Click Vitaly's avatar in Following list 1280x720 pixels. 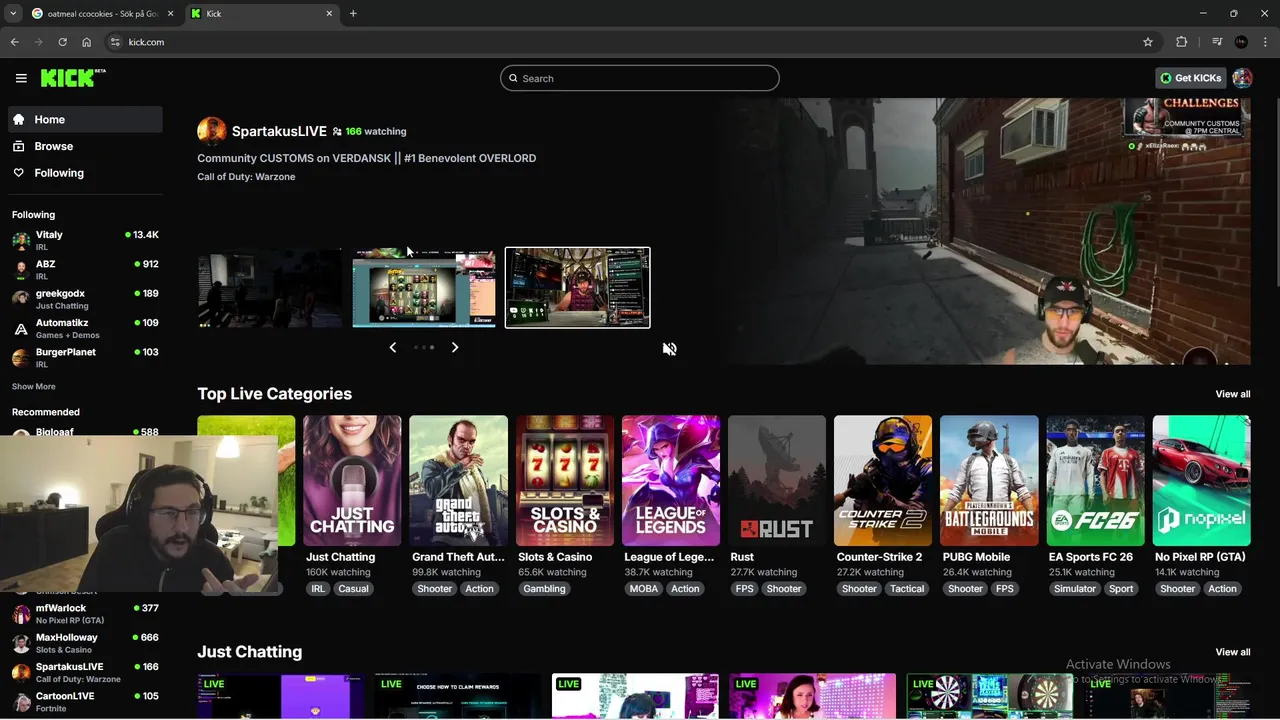pos(20,240)
